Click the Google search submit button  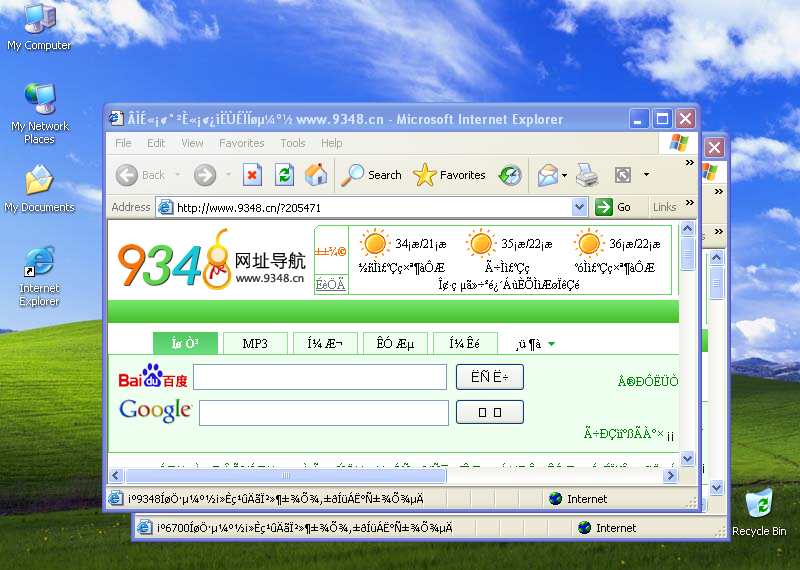490,412
